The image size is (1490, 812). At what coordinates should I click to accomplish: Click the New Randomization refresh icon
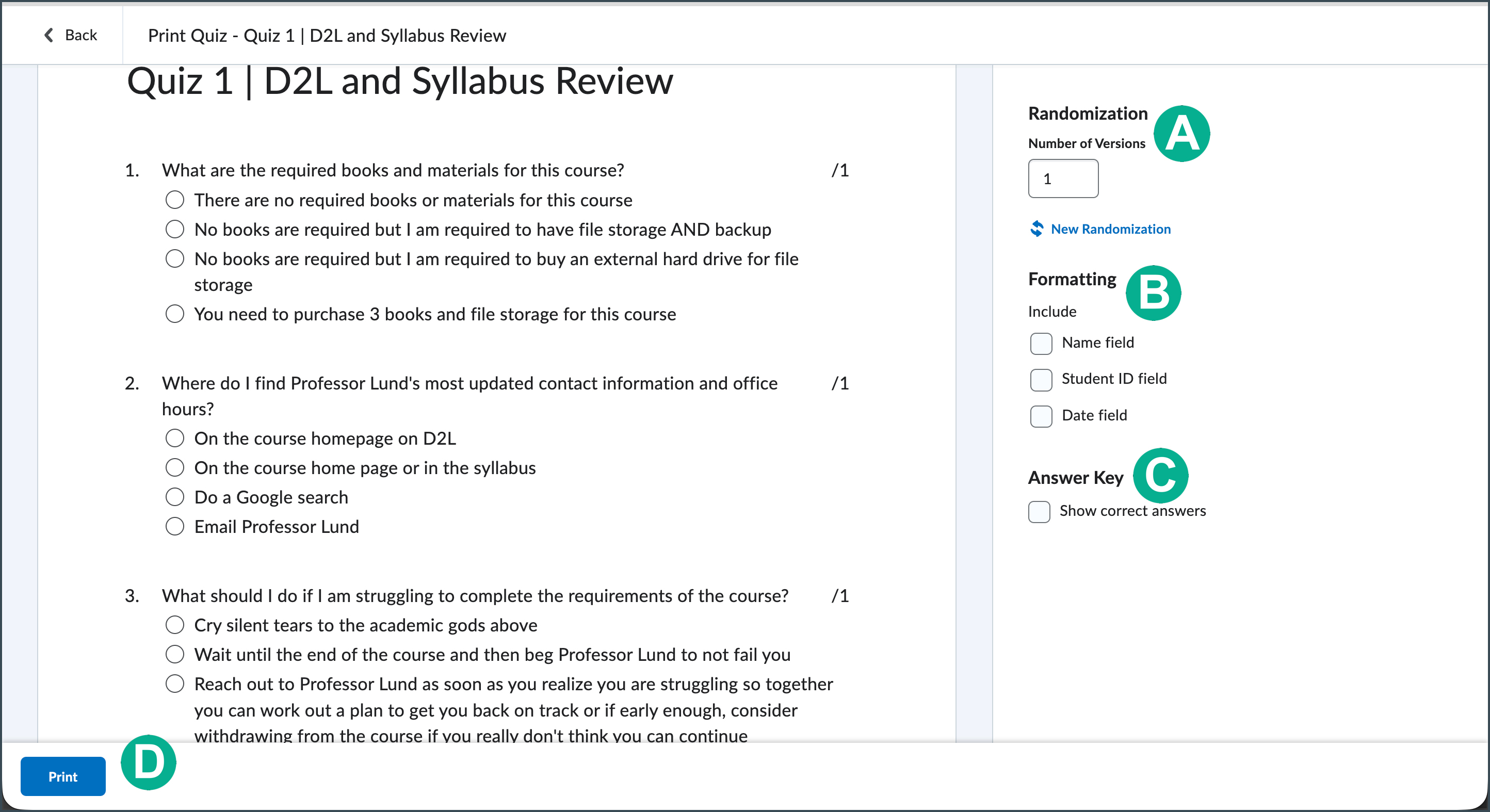1036,229
